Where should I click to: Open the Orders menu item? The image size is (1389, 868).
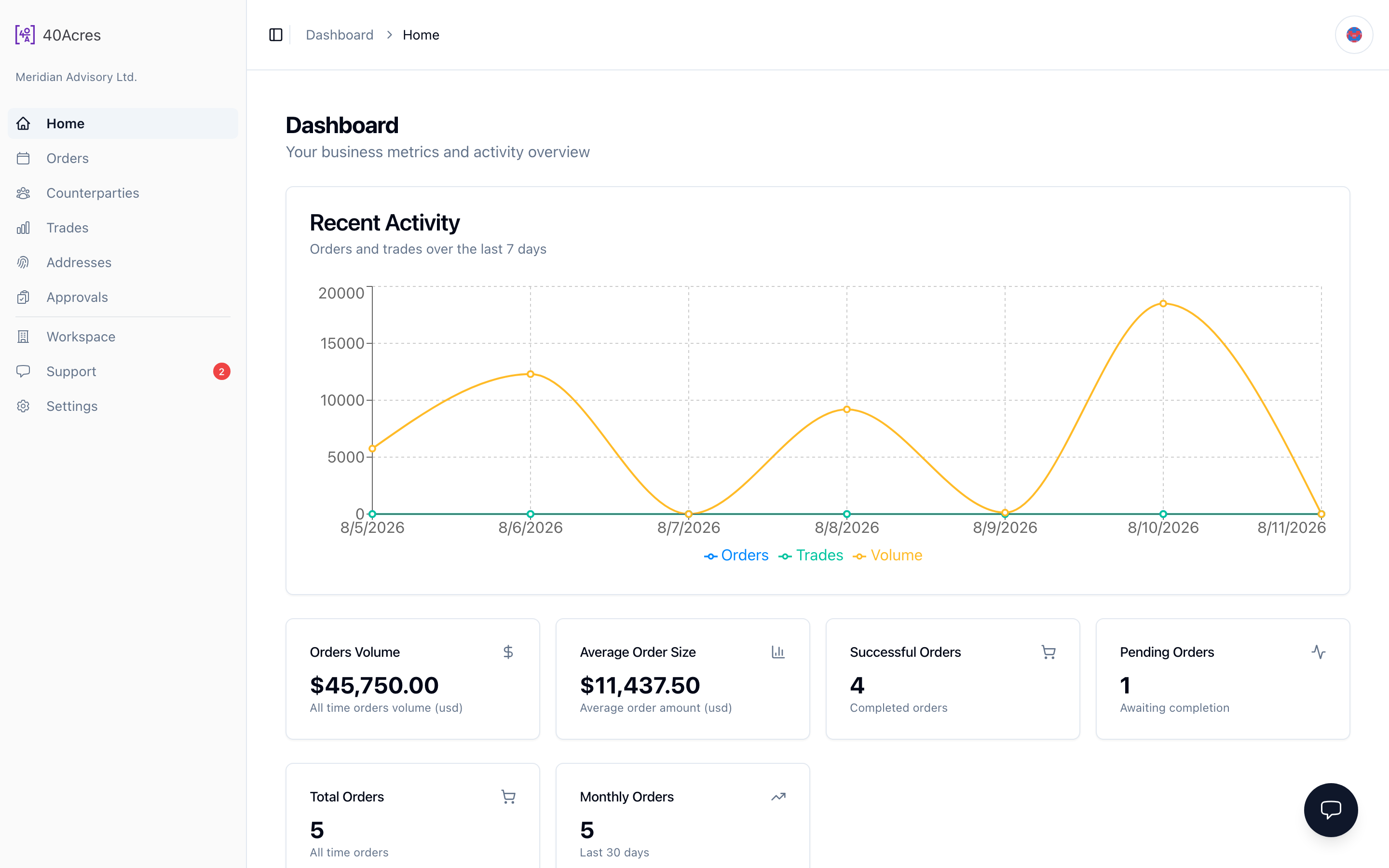pyautogui.click(x=123, y=159)
